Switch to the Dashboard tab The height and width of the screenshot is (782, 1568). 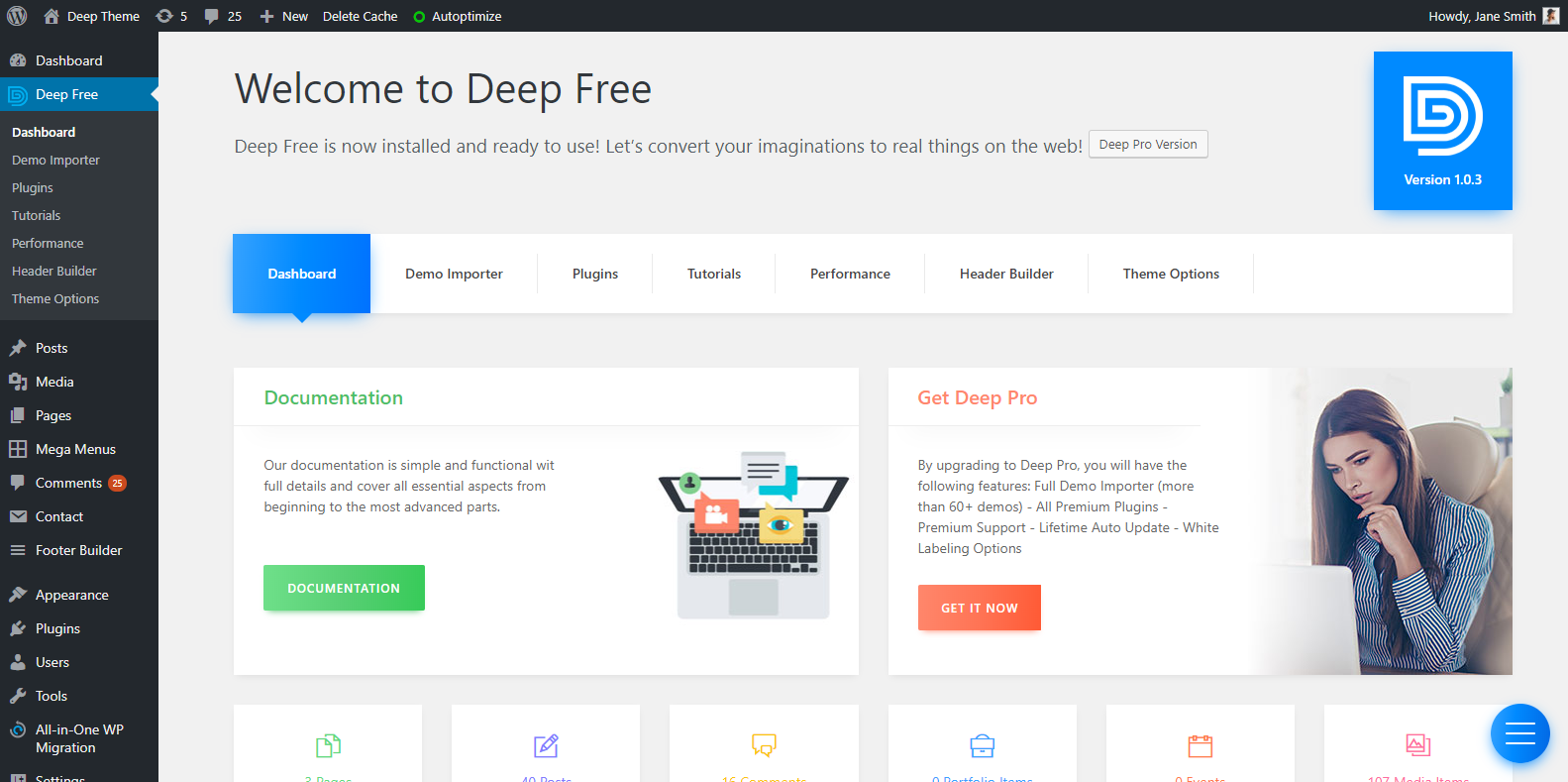click(302, 274)
